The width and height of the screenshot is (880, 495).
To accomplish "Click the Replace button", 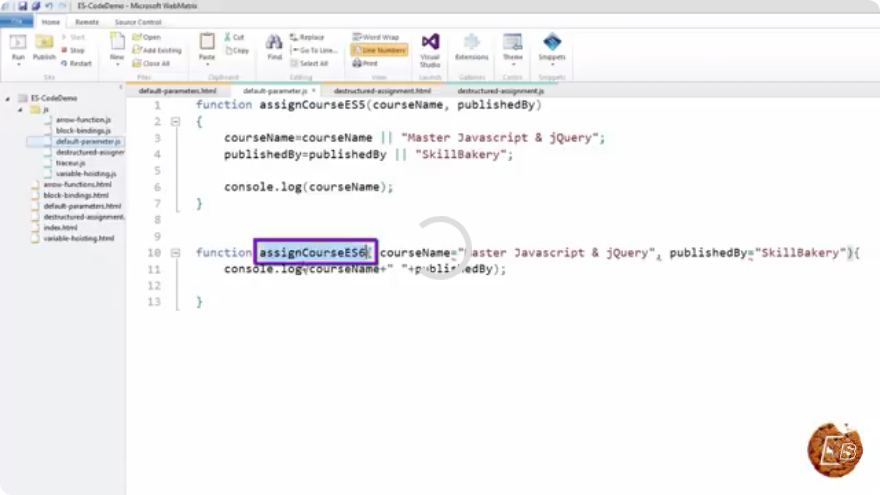I will (307, 37).
